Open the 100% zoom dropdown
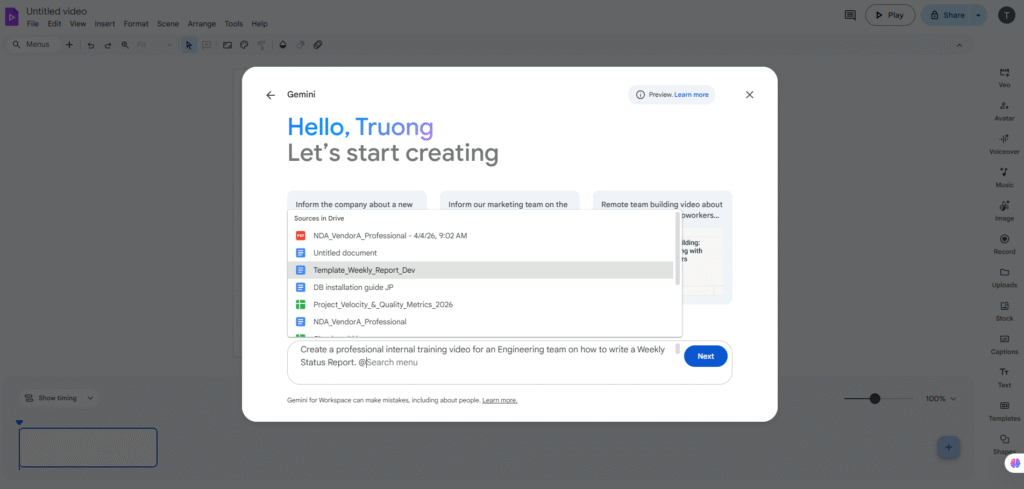 click(x=940, y=398)
